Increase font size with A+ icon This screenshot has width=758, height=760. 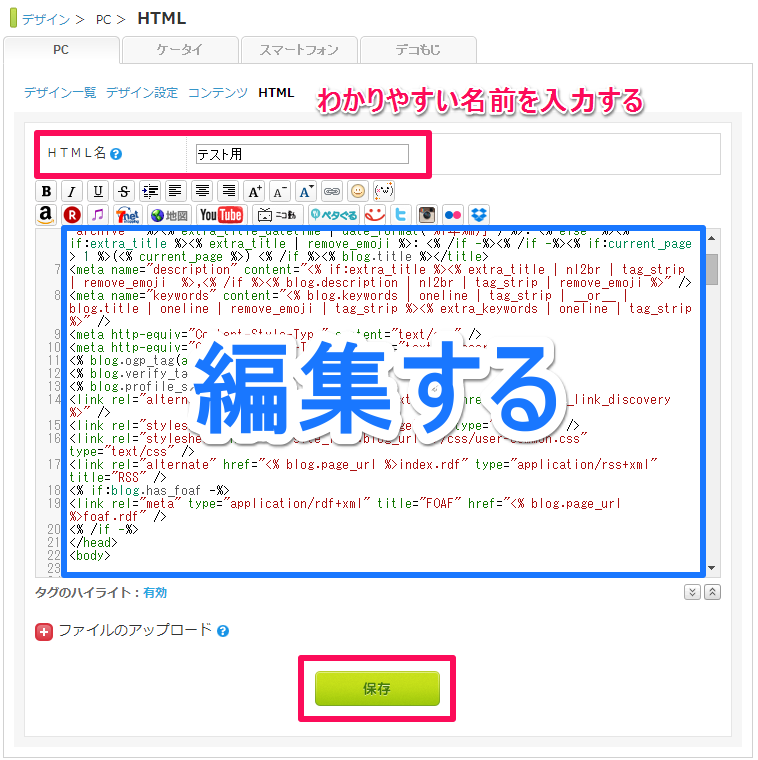click(x=254, y=191)
